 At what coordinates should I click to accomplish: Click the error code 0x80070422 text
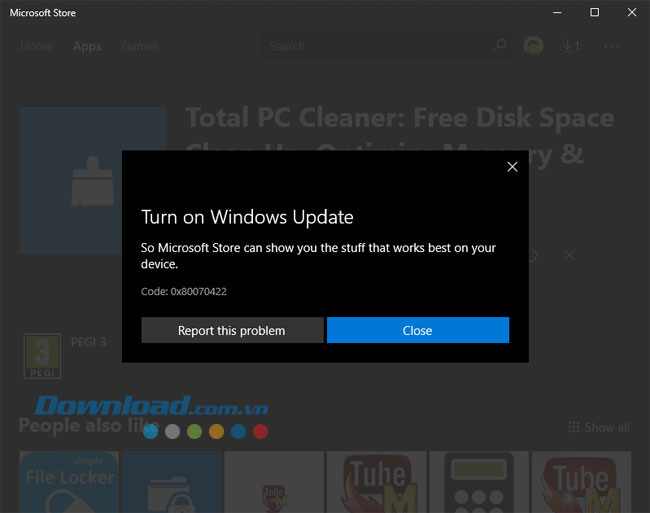[x=184, y=291]
